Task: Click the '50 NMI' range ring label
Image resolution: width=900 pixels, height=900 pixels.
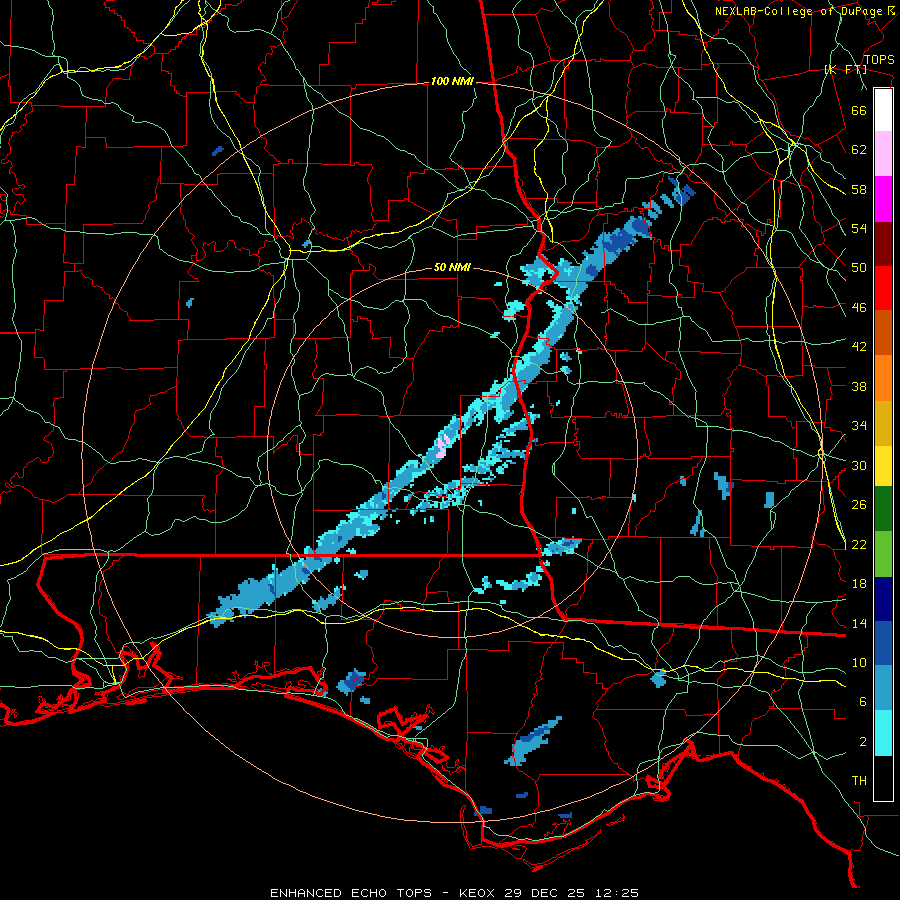Action: click(452, 267)
